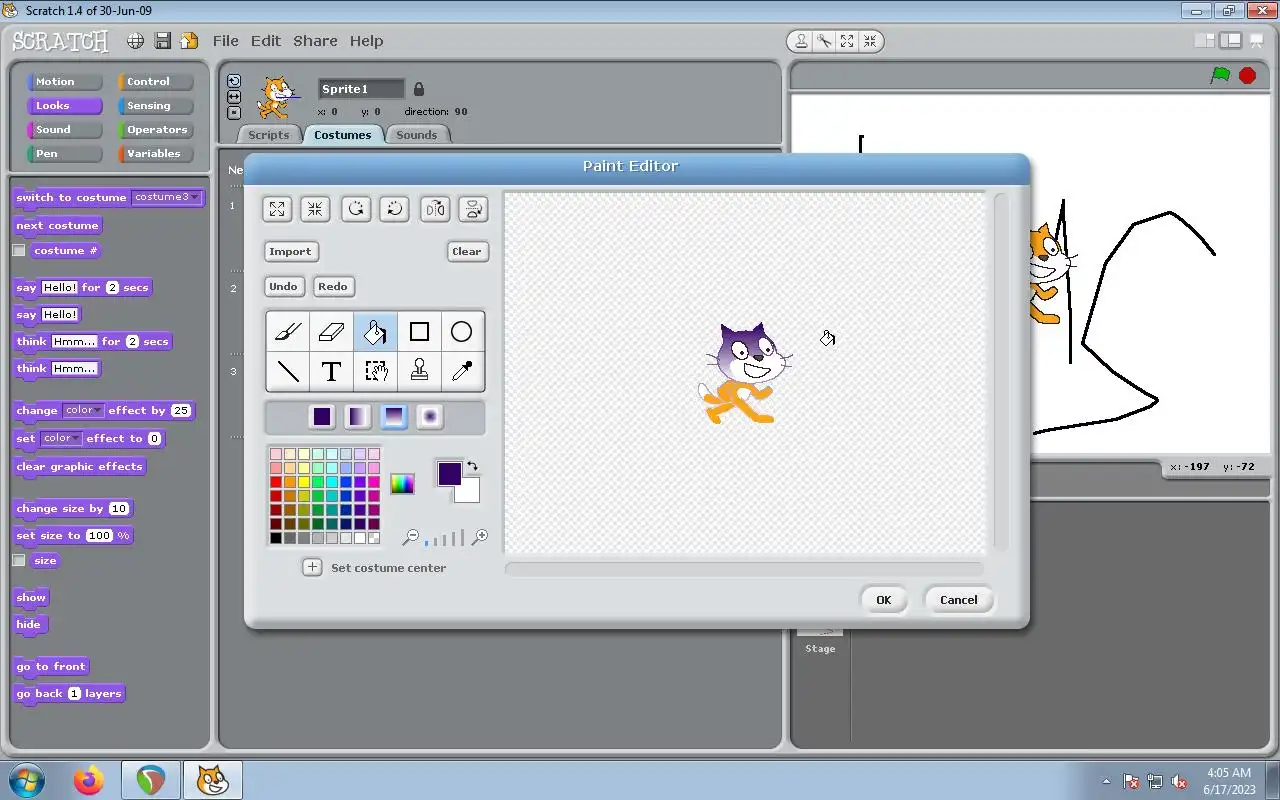Click the zoom in magnifier

pyautogui.click(x=480, y=537)
